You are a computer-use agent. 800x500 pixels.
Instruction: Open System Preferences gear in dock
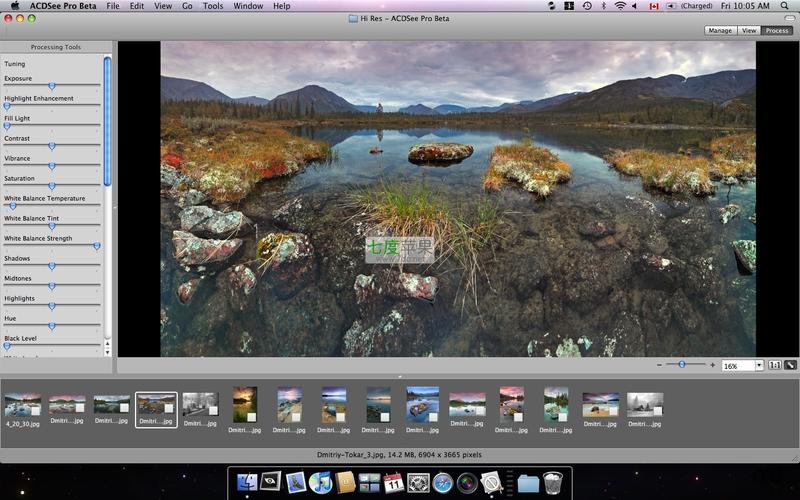(418, 483)
